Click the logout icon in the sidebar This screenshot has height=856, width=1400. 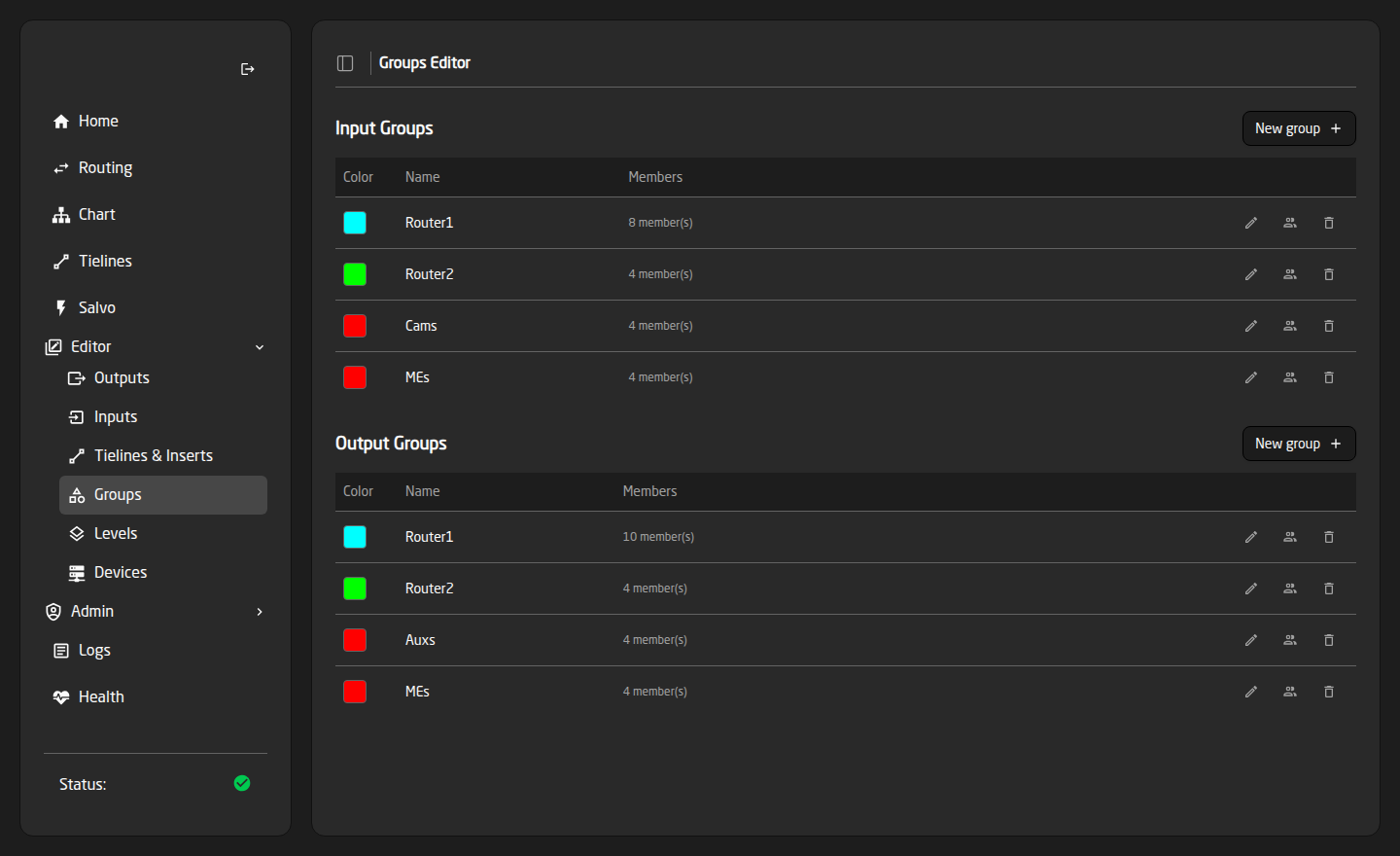pyautogui.click(x=247, y=69)
